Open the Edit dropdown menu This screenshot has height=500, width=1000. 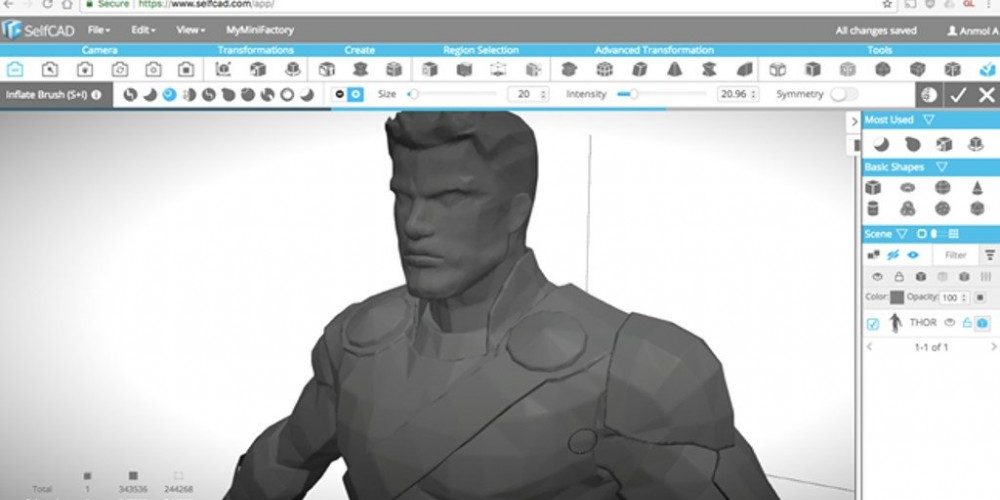[x=143, y=30]
